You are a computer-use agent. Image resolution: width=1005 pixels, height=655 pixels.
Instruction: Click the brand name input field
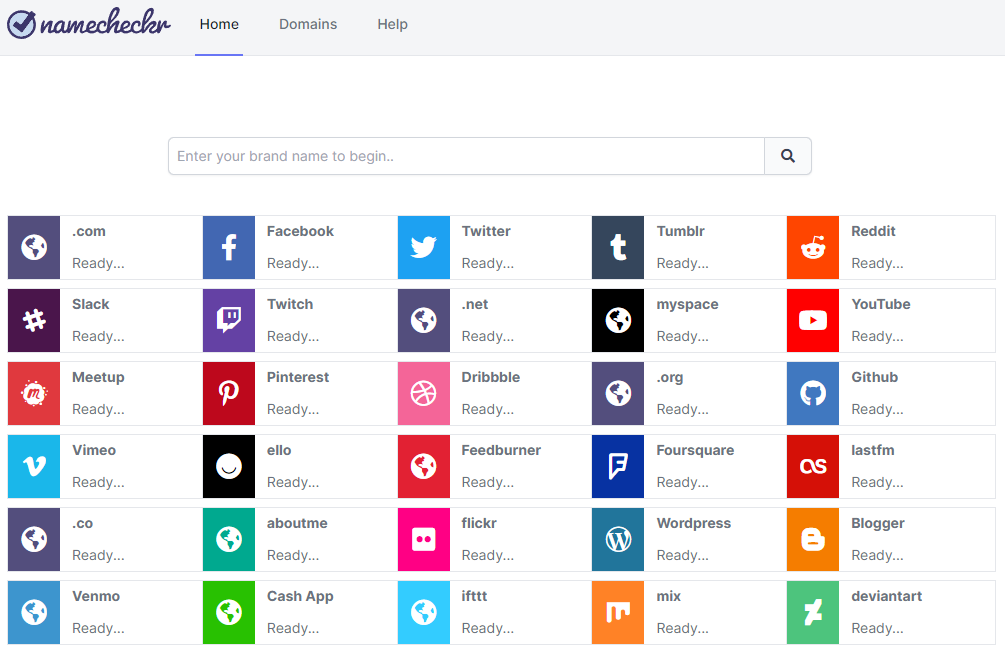[x=465, y=156]
